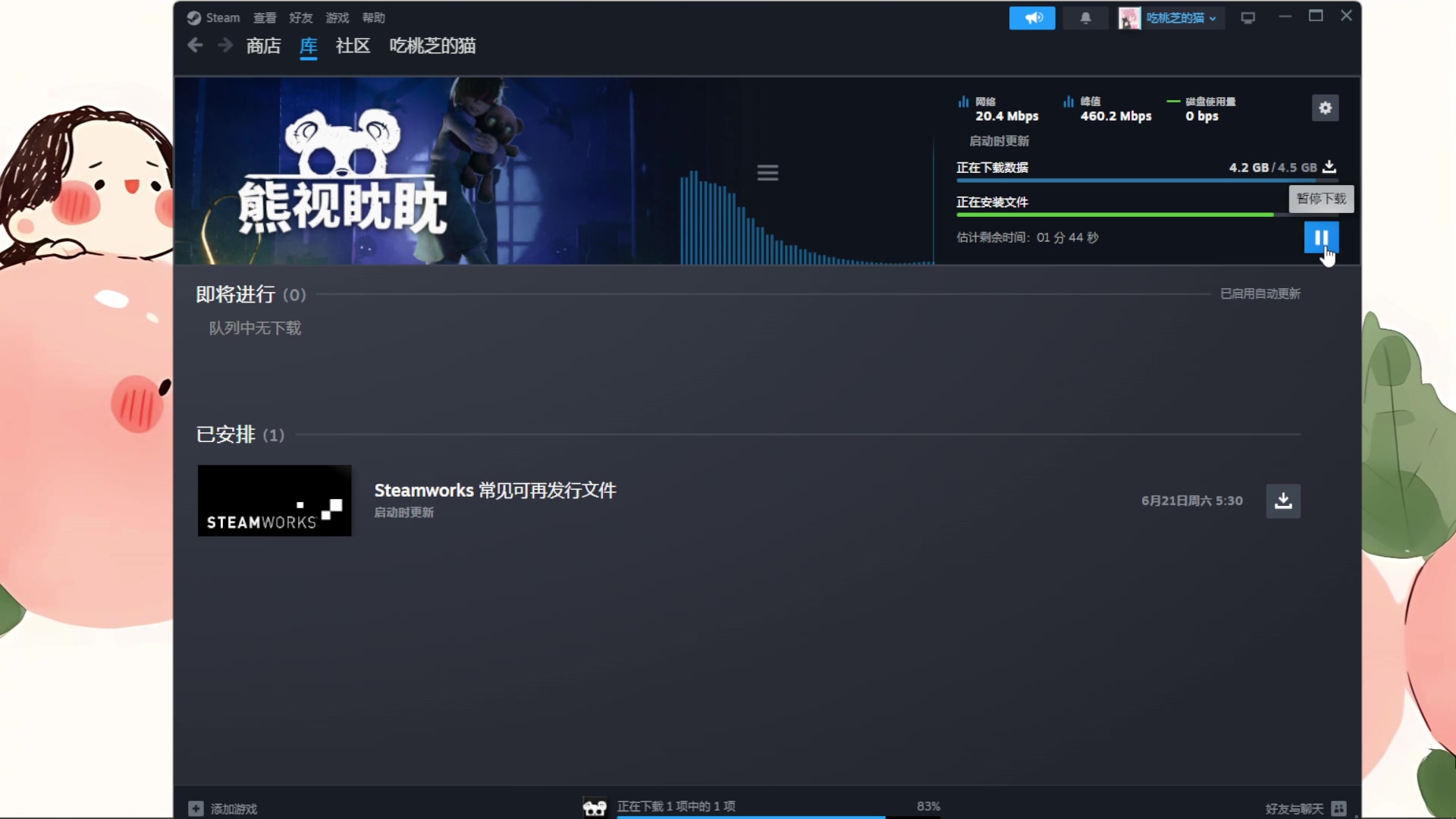
Task: Click the plus icon by 添加游戏
Action: tap(196, 808)
